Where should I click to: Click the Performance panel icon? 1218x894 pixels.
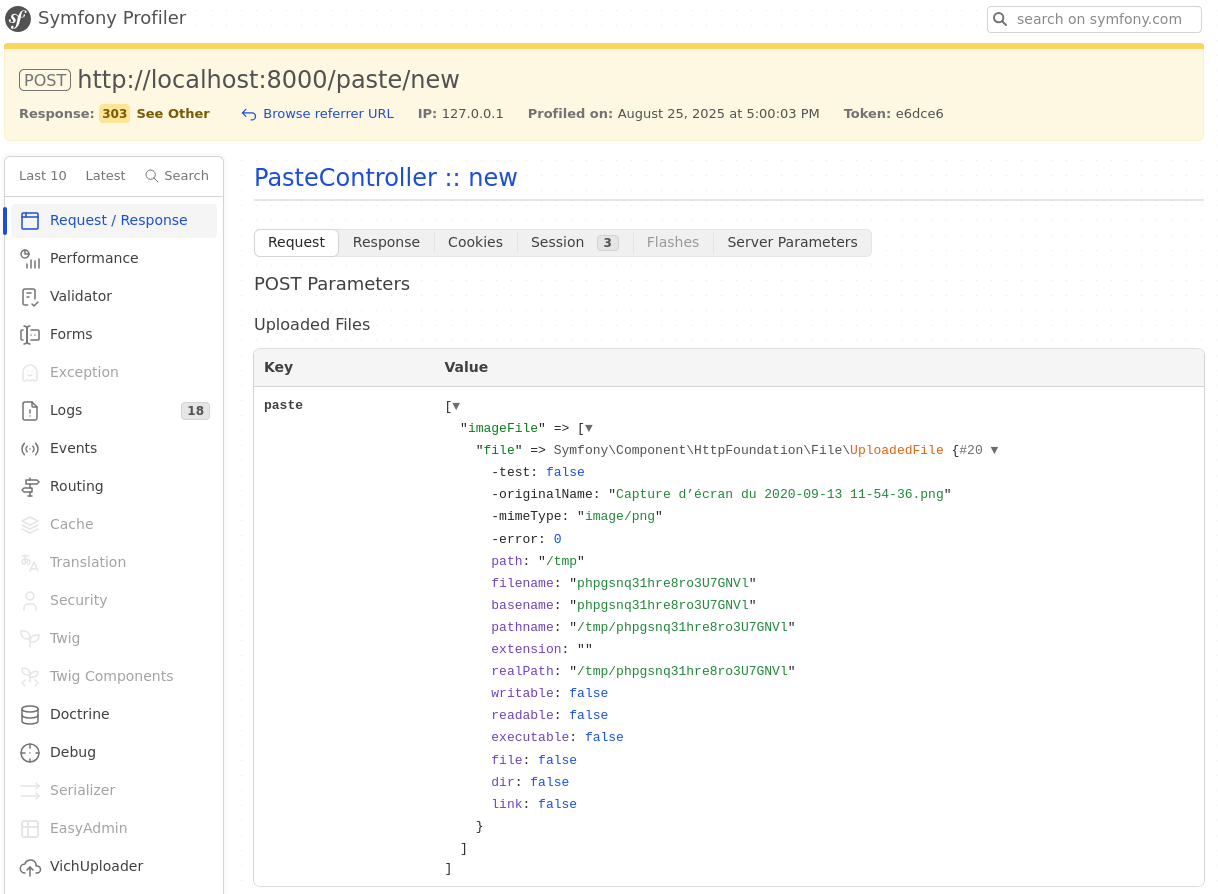pyautogui.click(x=30, y=259)
